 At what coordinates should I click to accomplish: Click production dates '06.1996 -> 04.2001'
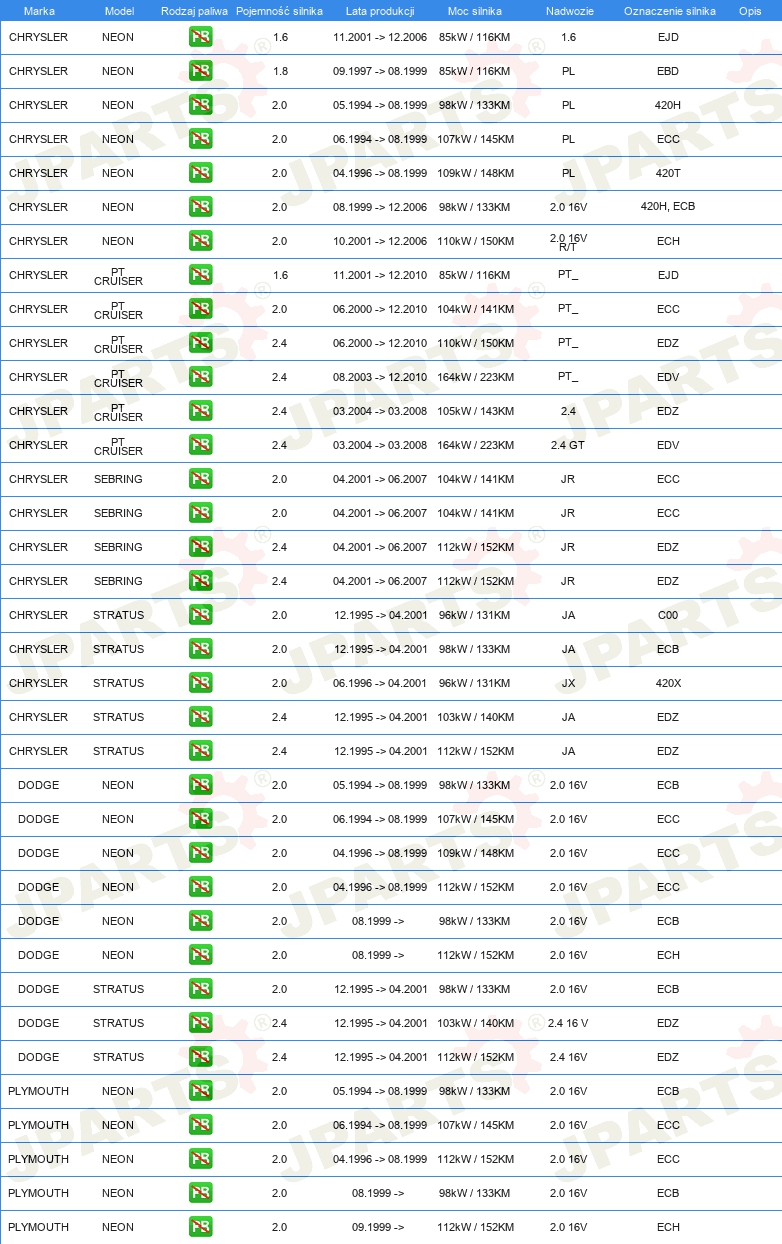[380, 683]
